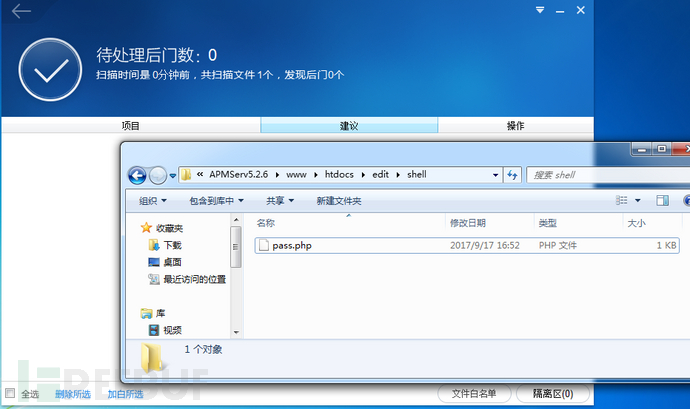The image size is (690, 409).
Task: Open the view options dropdown arrow
Action: pos(638,201)
